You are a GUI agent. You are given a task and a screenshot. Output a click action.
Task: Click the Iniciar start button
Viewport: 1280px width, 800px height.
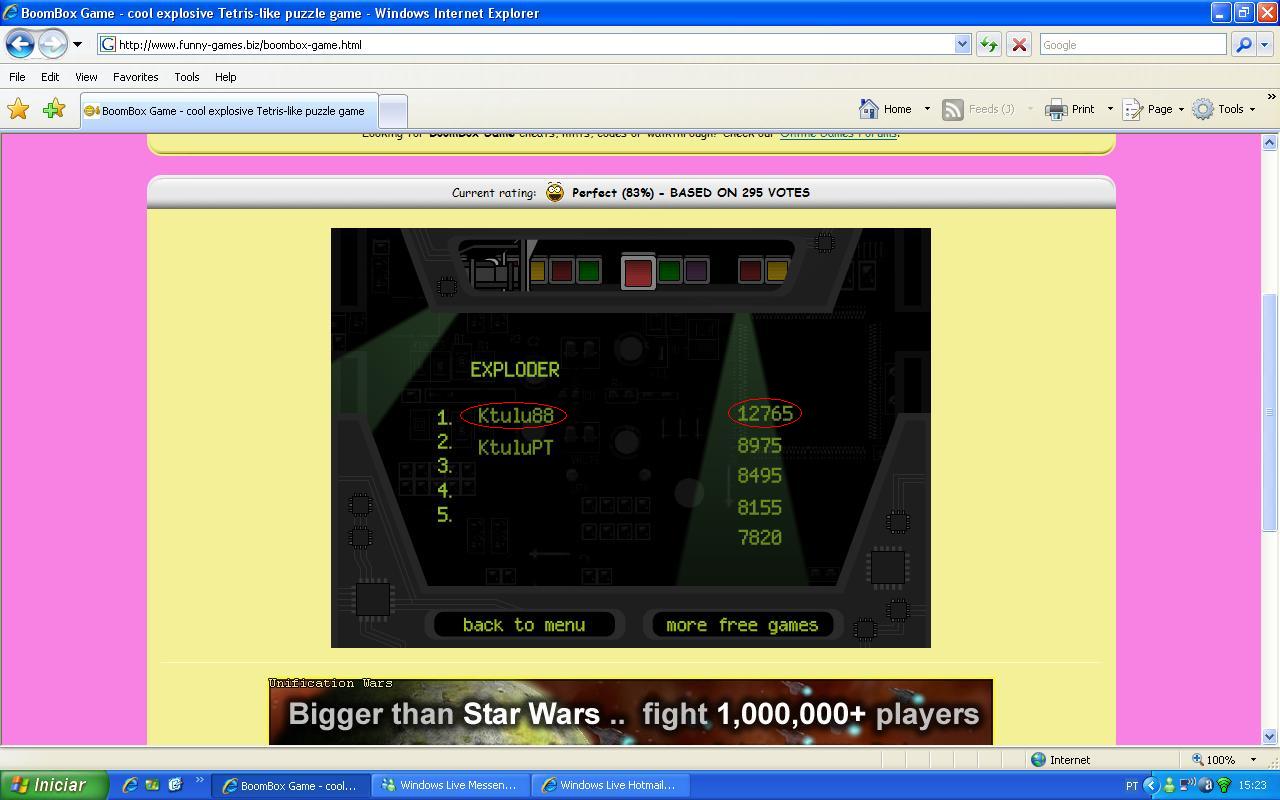click(53, 785)
